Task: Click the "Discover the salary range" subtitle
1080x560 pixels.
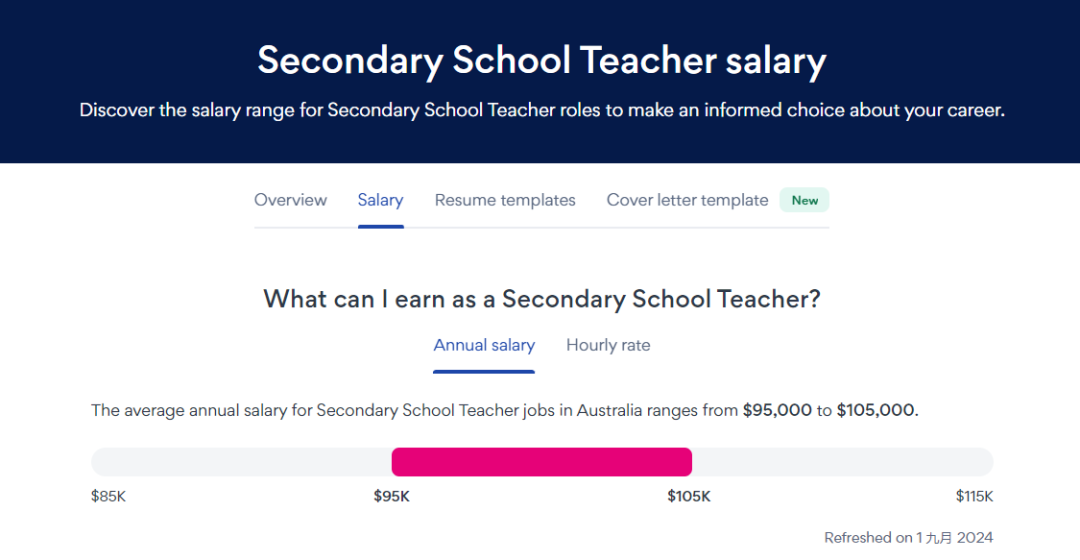Action: pyautogui.click(x=541, y=109)
